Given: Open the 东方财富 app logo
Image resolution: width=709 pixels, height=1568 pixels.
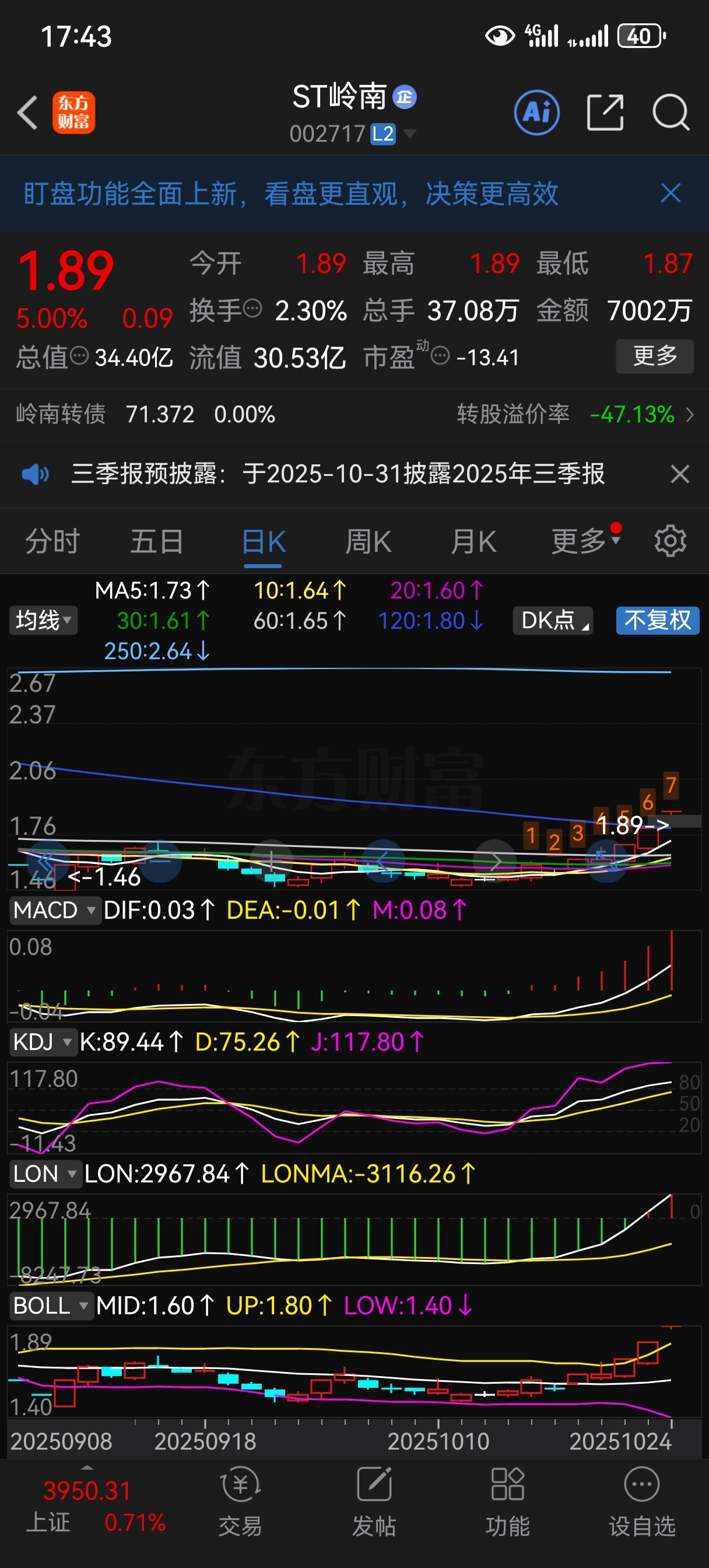Looking at the screenshot, I should pyautogui.click(x=73, y=113).
